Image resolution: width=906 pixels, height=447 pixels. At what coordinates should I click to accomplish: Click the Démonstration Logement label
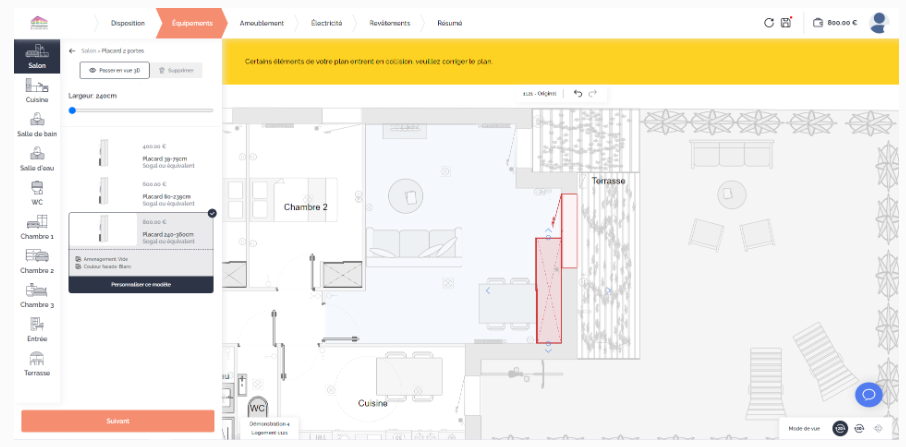(269, 428)
